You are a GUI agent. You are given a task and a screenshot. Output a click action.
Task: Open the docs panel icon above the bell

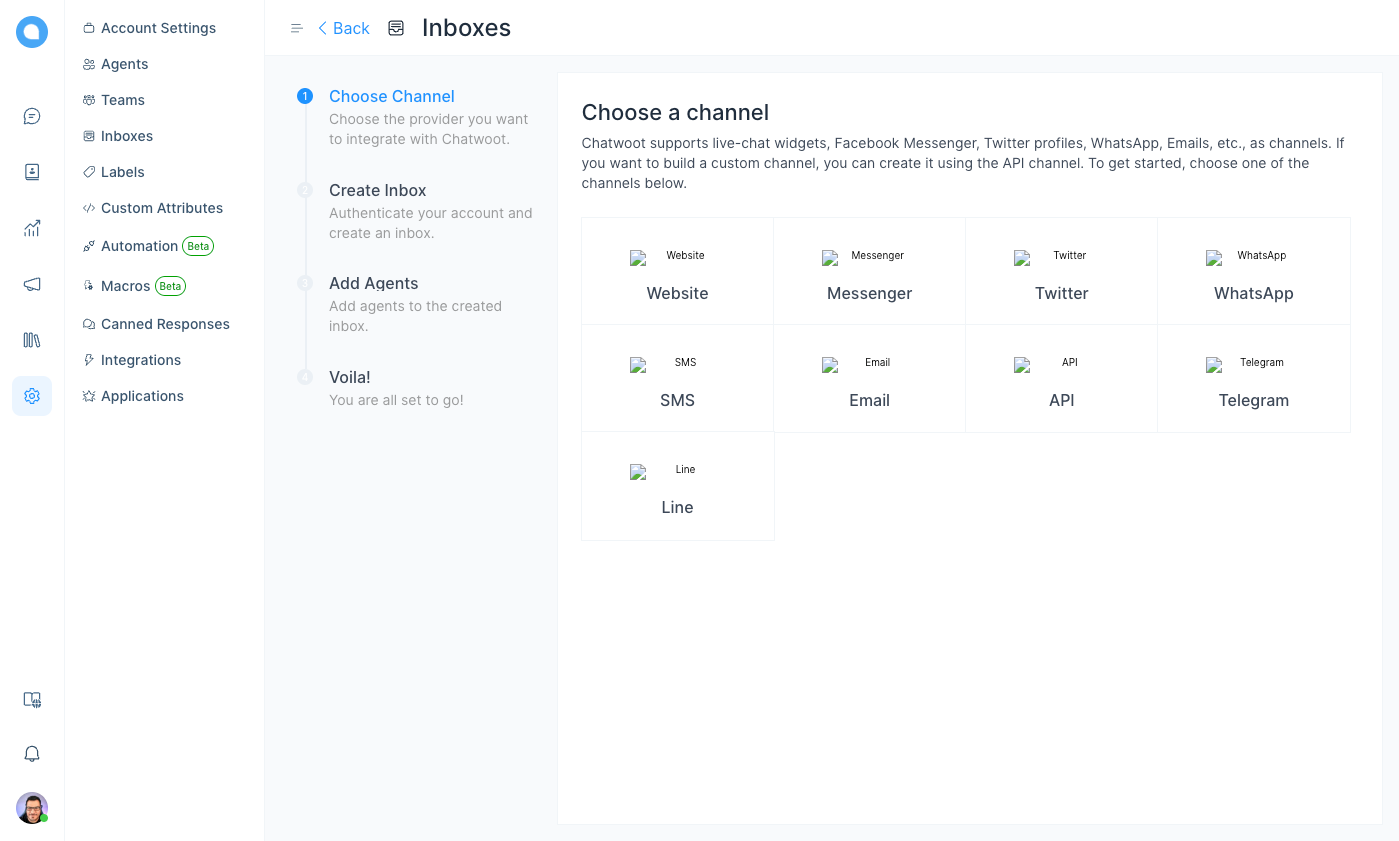click(31, 700)
